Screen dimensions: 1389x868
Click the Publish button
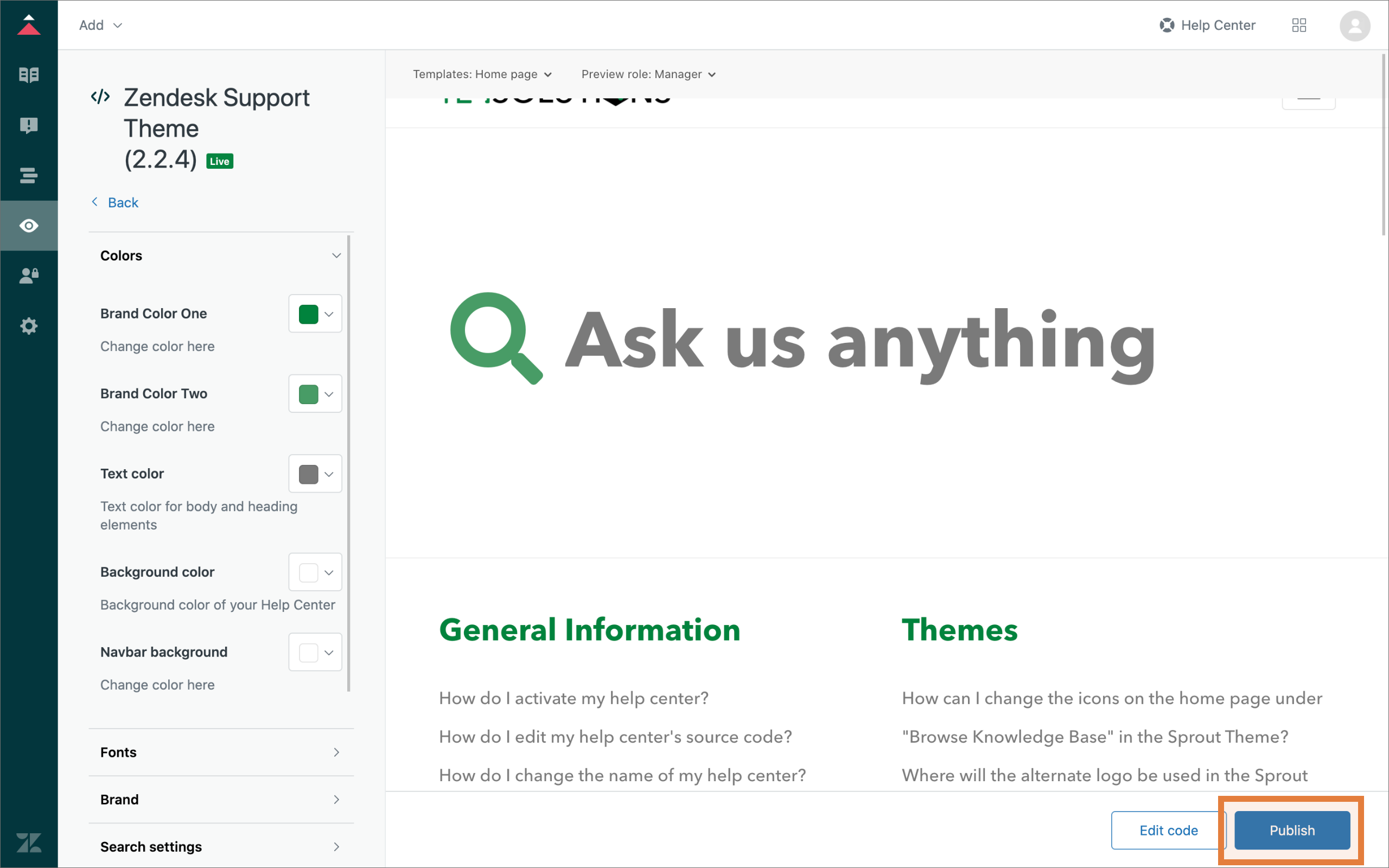pyautogui.click(x=1291, y=830)
